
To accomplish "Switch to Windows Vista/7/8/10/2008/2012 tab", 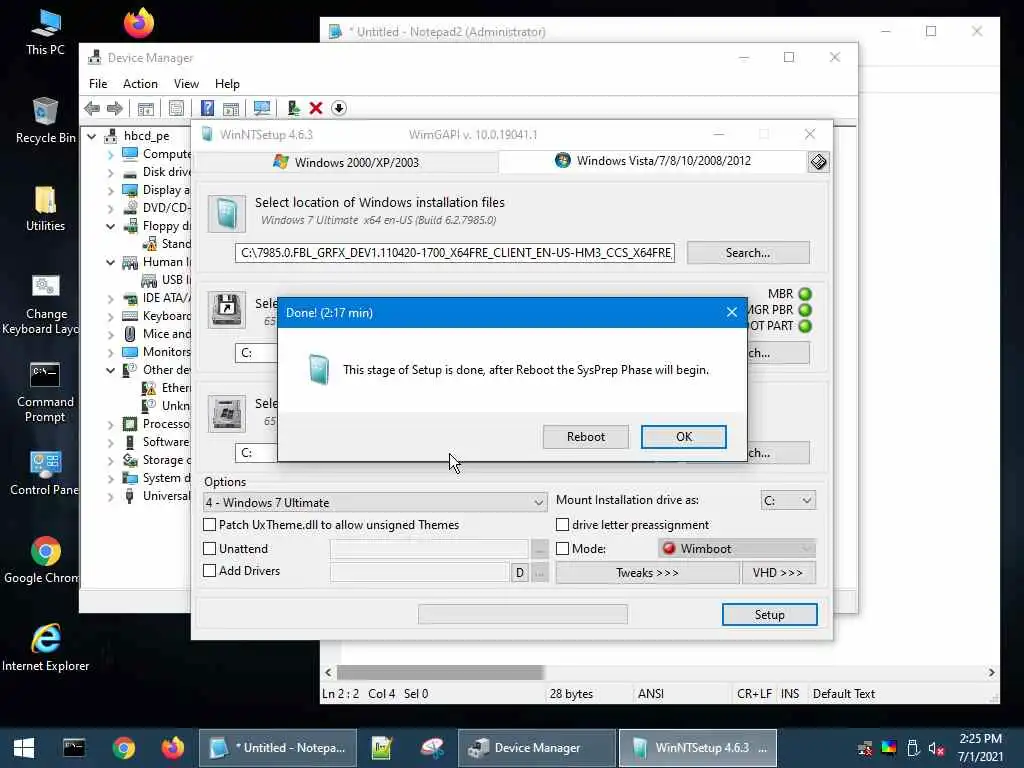I will (x=653, y=161).
